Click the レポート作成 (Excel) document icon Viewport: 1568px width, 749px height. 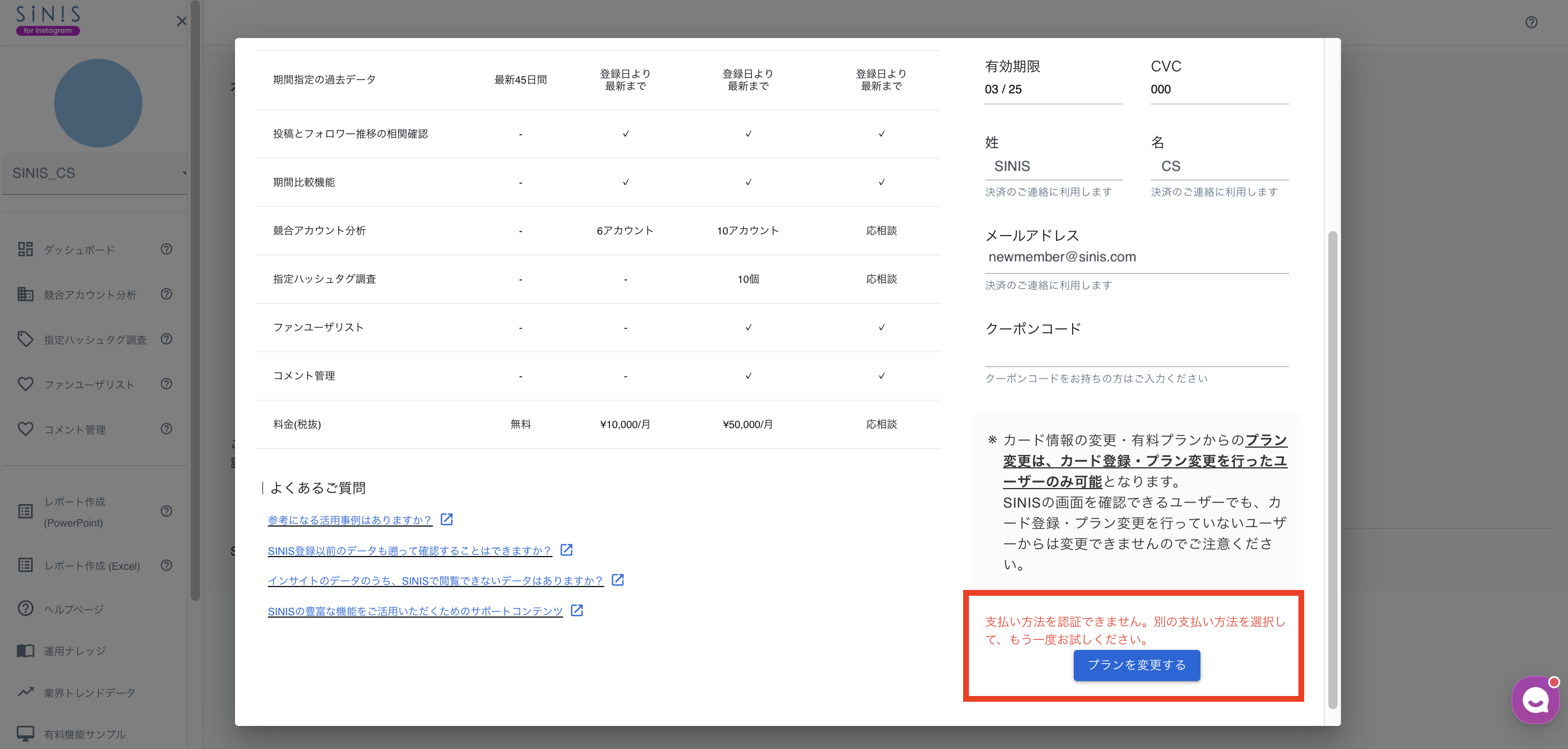(25, 565)
